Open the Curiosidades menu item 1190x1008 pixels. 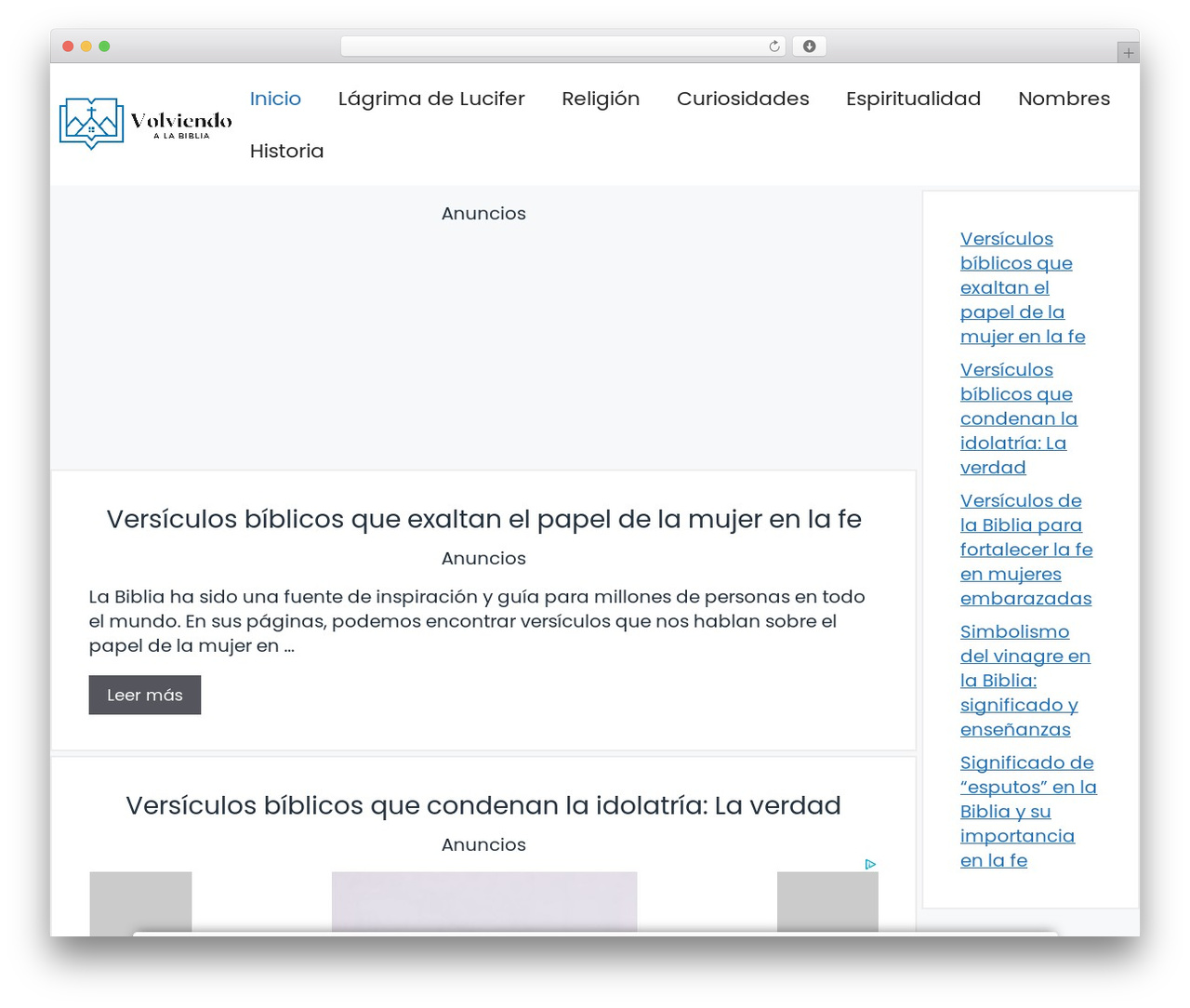pos(743,99)
